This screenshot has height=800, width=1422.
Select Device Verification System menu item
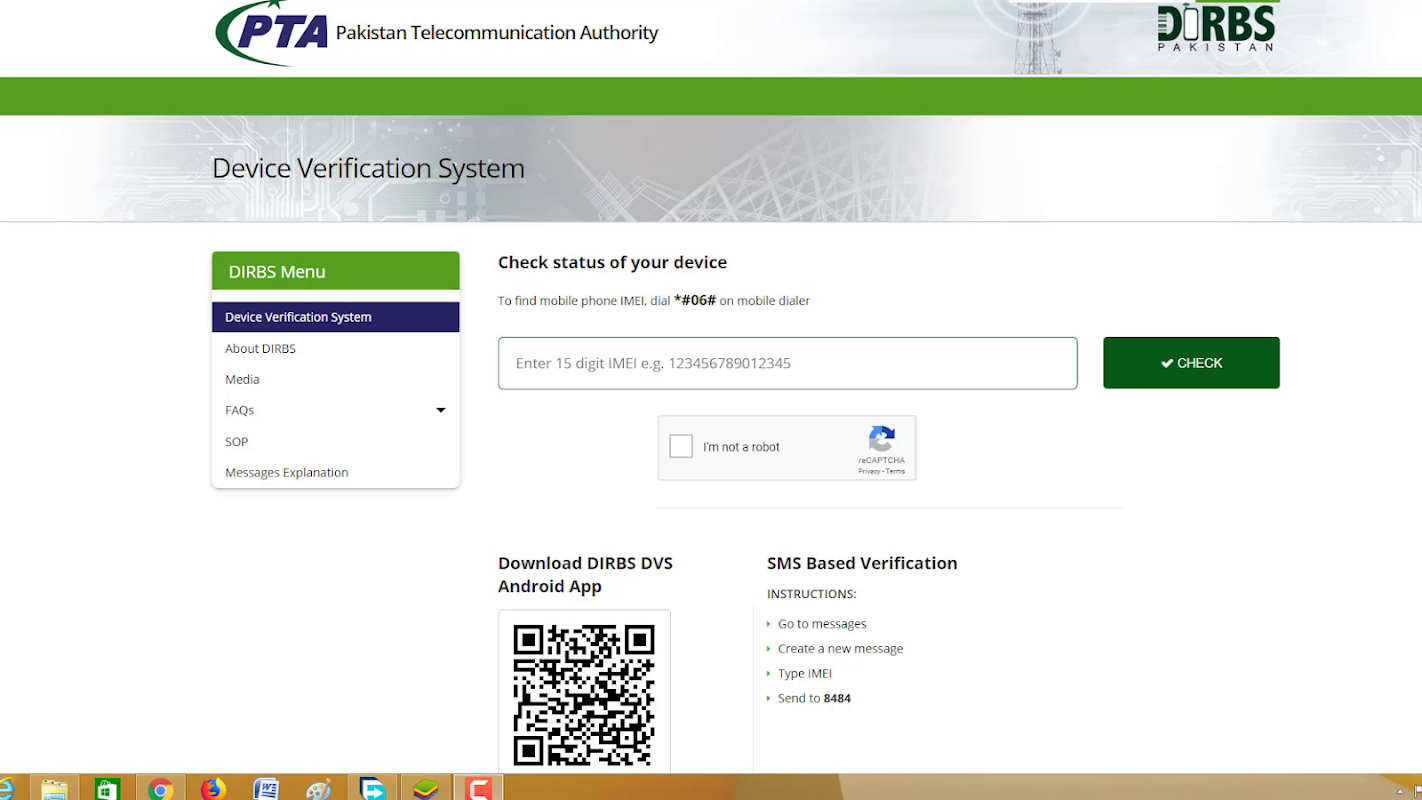(x=298, y=317)
